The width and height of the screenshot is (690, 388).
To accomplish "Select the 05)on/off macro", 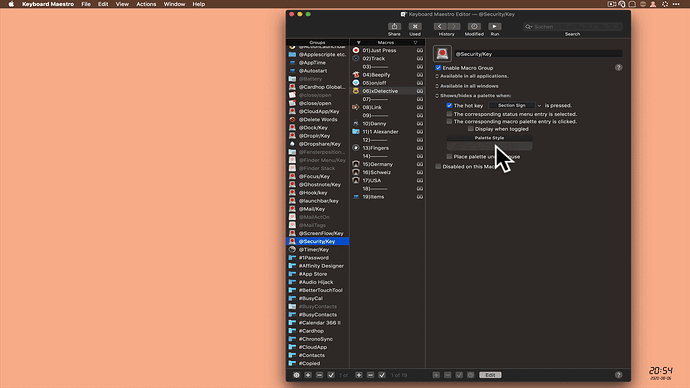I will 388,83.
